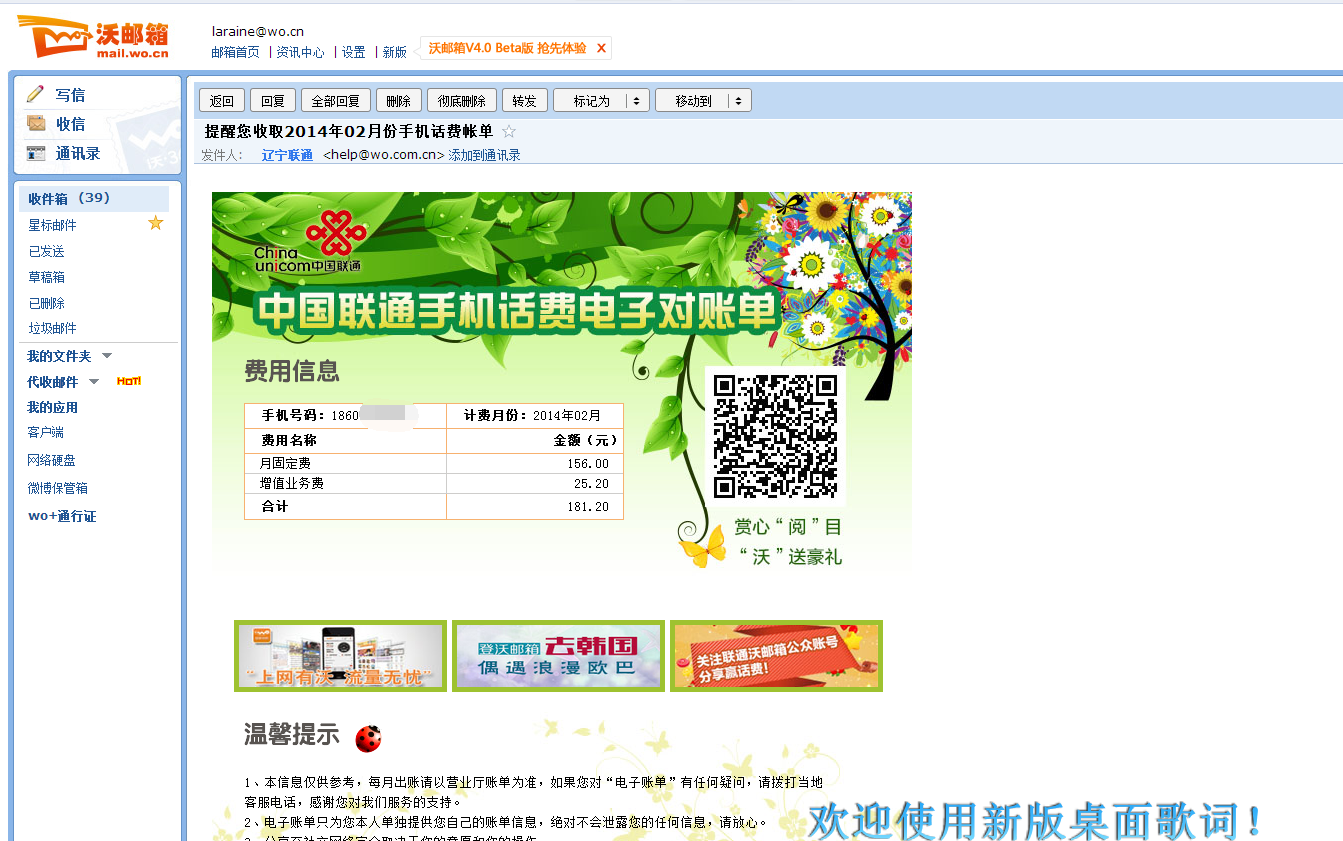Open the 已发送 folder

(46, 251)
